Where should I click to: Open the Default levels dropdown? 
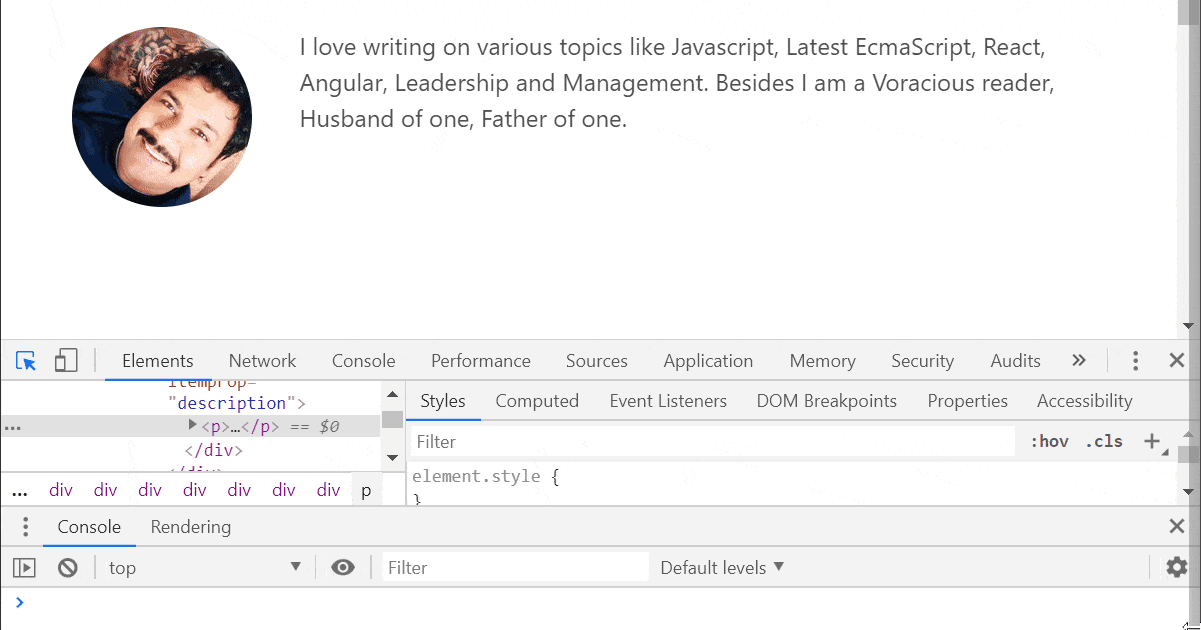click(x=722, y=568)
